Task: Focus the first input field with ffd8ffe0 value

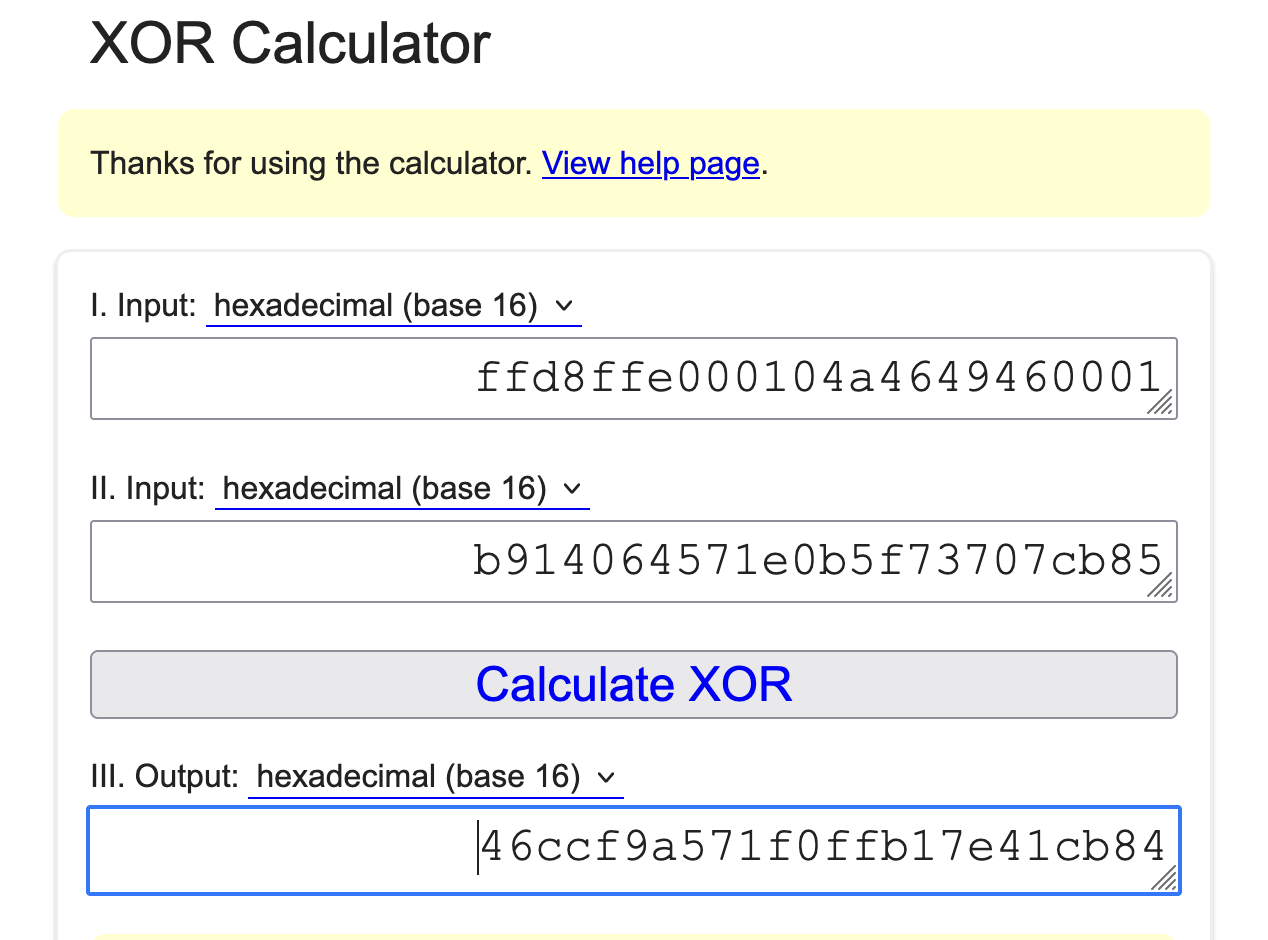Action: point(632,379)
